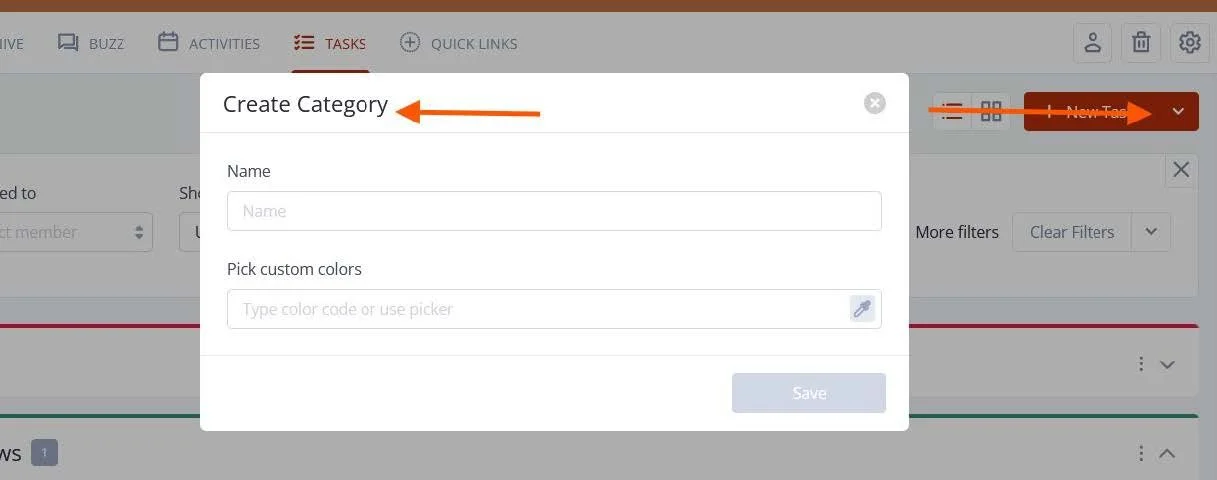Switch to list view icon
The width and height of the screenshot is (1217, 480).
pos(953,112)
